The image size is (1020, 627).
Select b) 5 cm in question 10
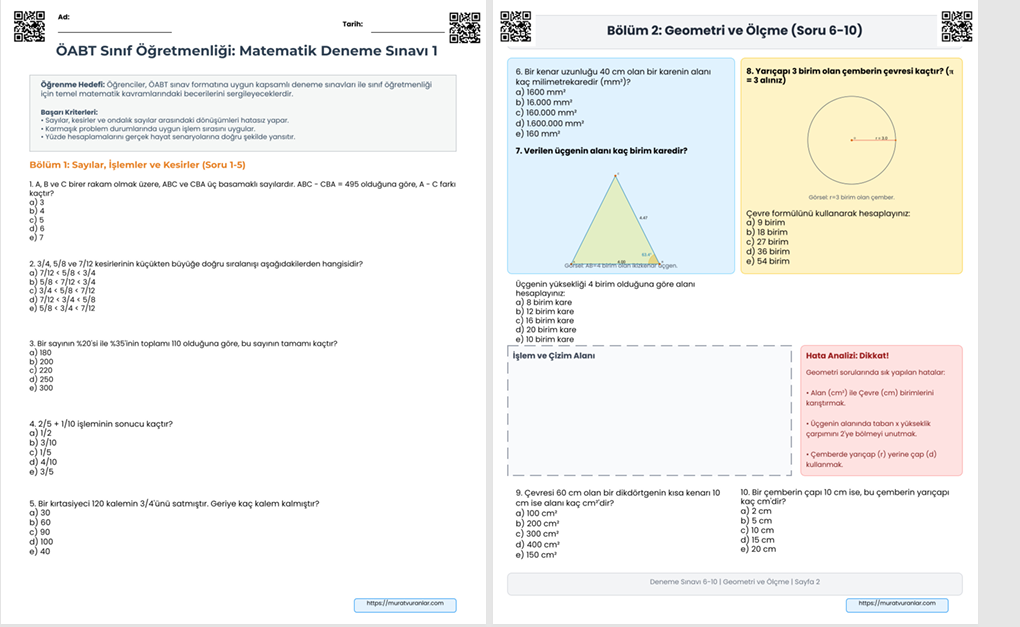click(x=757, y=521)
